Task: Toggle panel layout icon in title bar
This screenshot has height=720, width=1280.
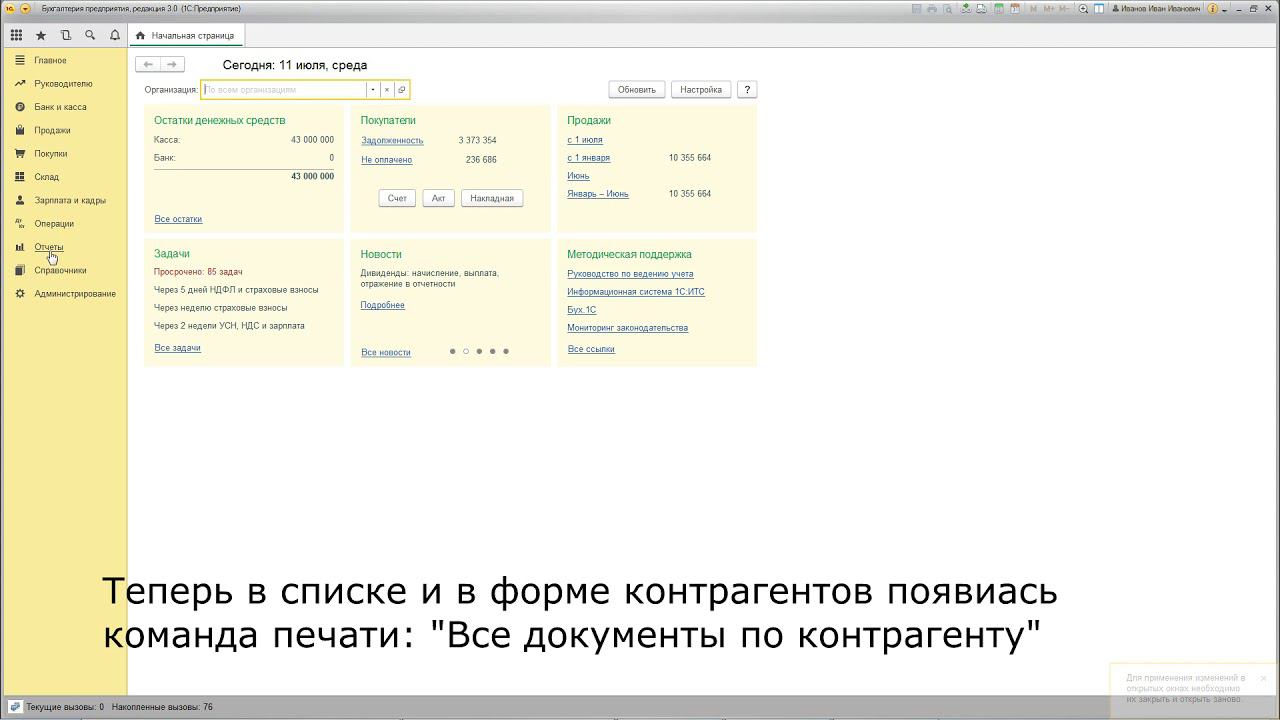Action: [x=1099, y=8]
